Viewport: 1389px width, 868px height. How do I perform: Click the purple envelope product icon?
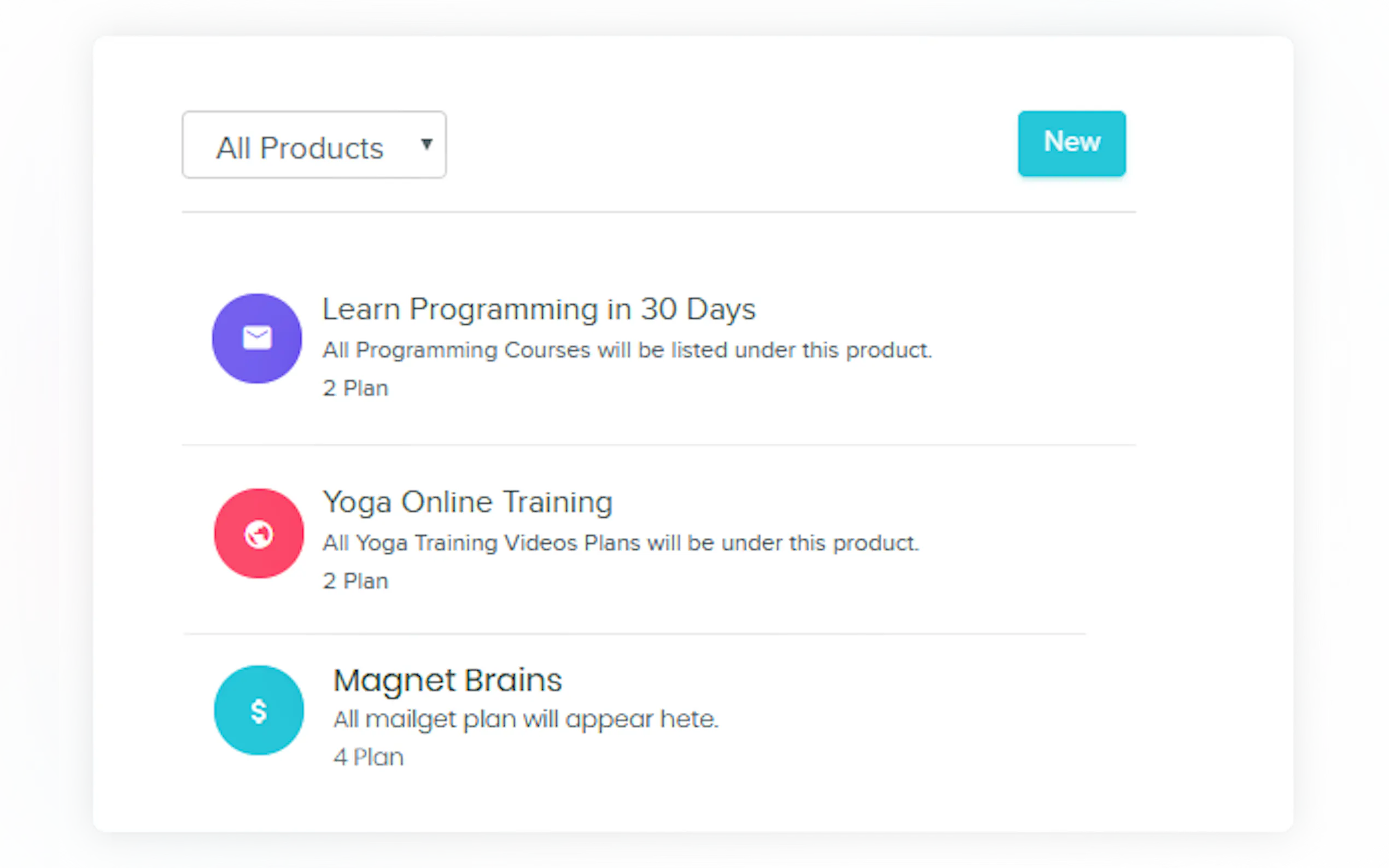[256, 338]
